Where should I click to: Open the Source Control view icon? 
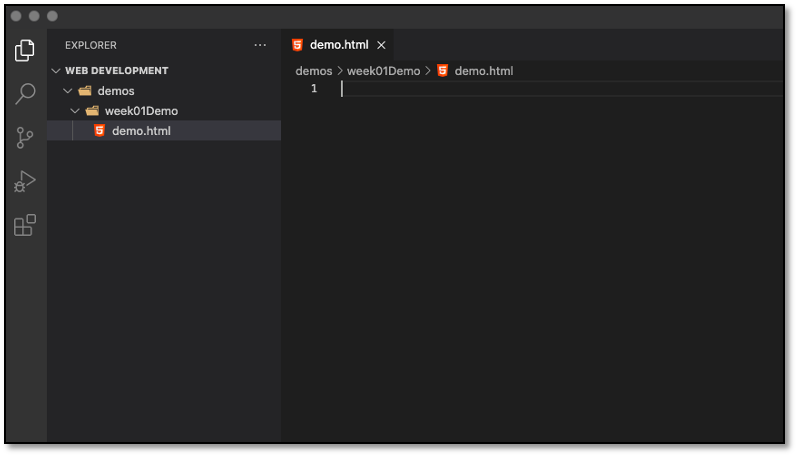tap(24, 138)
